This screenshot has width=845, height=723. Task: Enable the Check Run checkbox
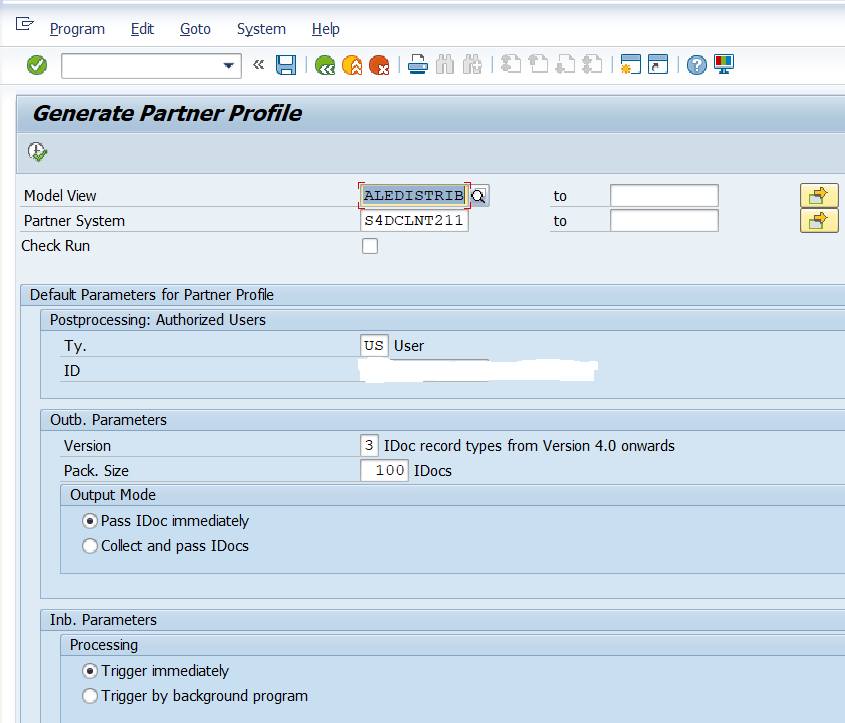370,245
